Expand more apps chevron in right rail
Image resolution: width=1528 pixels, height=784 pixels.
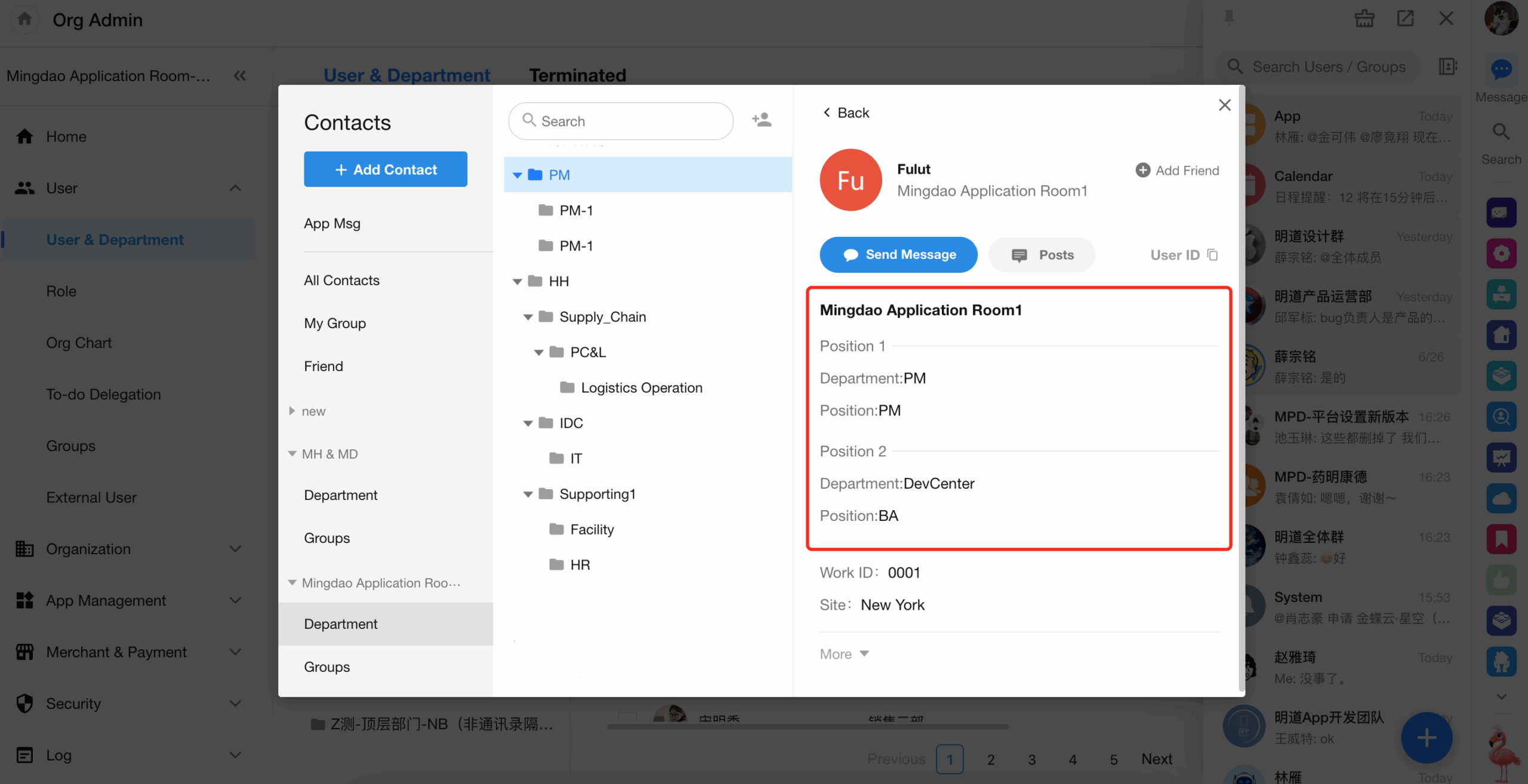[x=1501, y=697]
